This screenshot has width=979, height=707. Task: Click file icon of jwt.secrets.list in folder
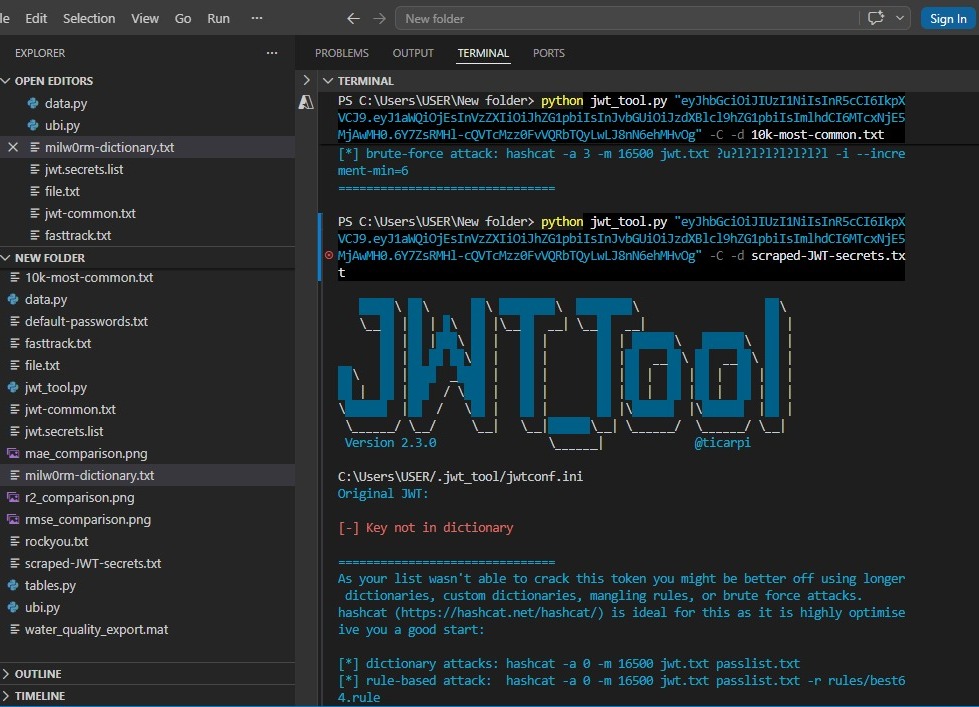pos(14,432)
